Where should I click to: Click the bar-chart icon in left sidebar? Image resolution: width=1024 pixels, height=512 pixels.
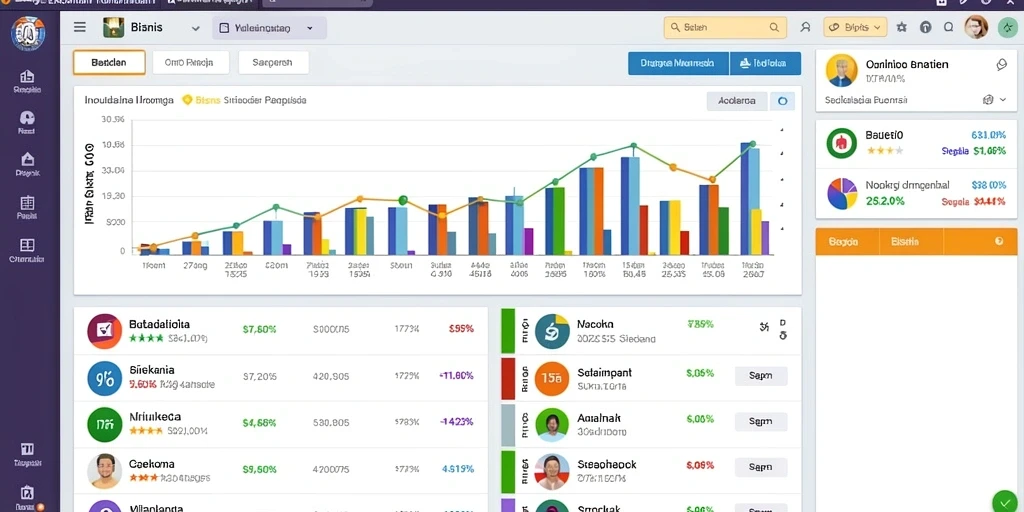tap(27, 77)
